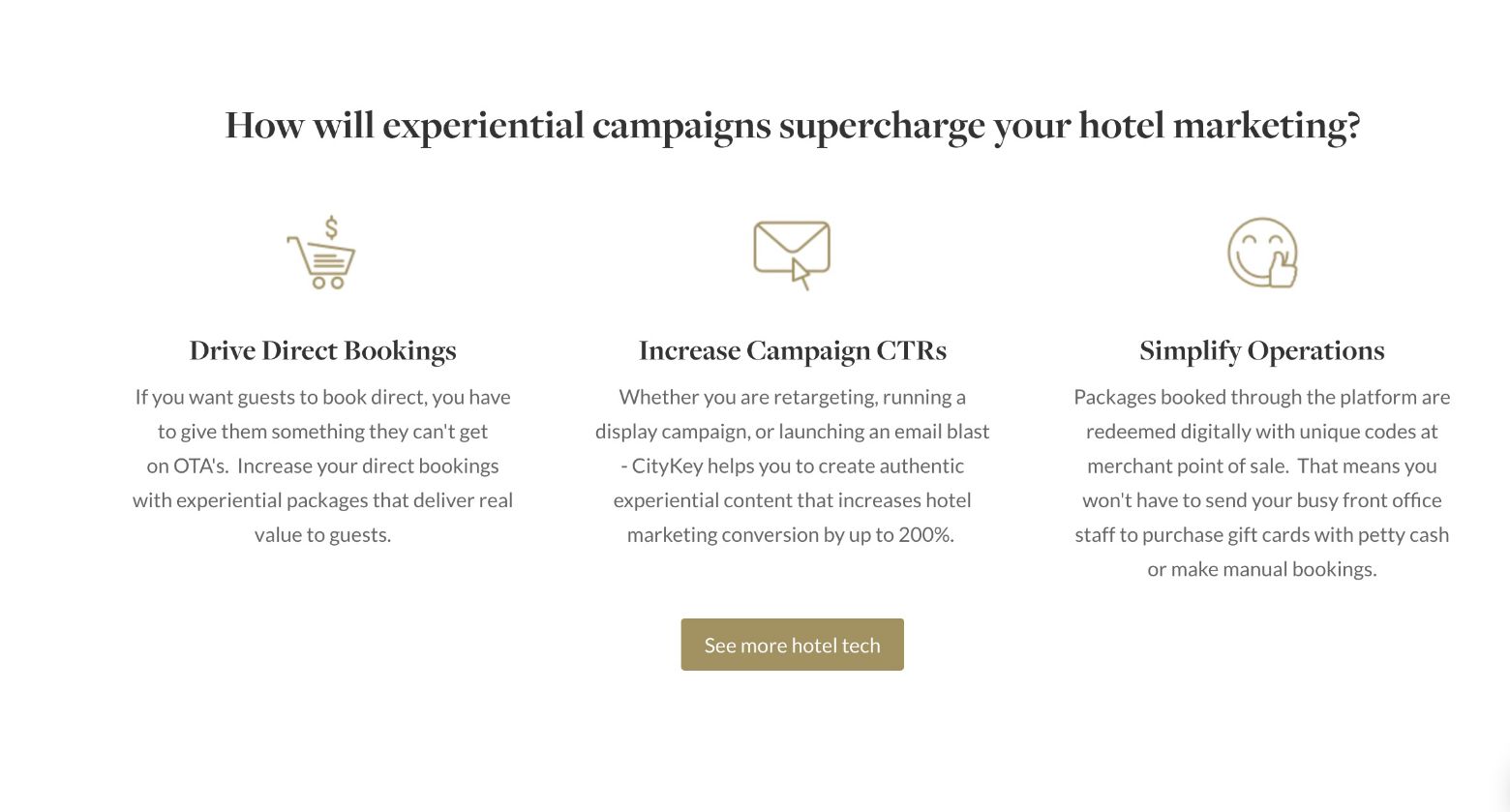
Task: Click the paragraph about packages redeemed digitally
Action: [x=1261, y=483]
